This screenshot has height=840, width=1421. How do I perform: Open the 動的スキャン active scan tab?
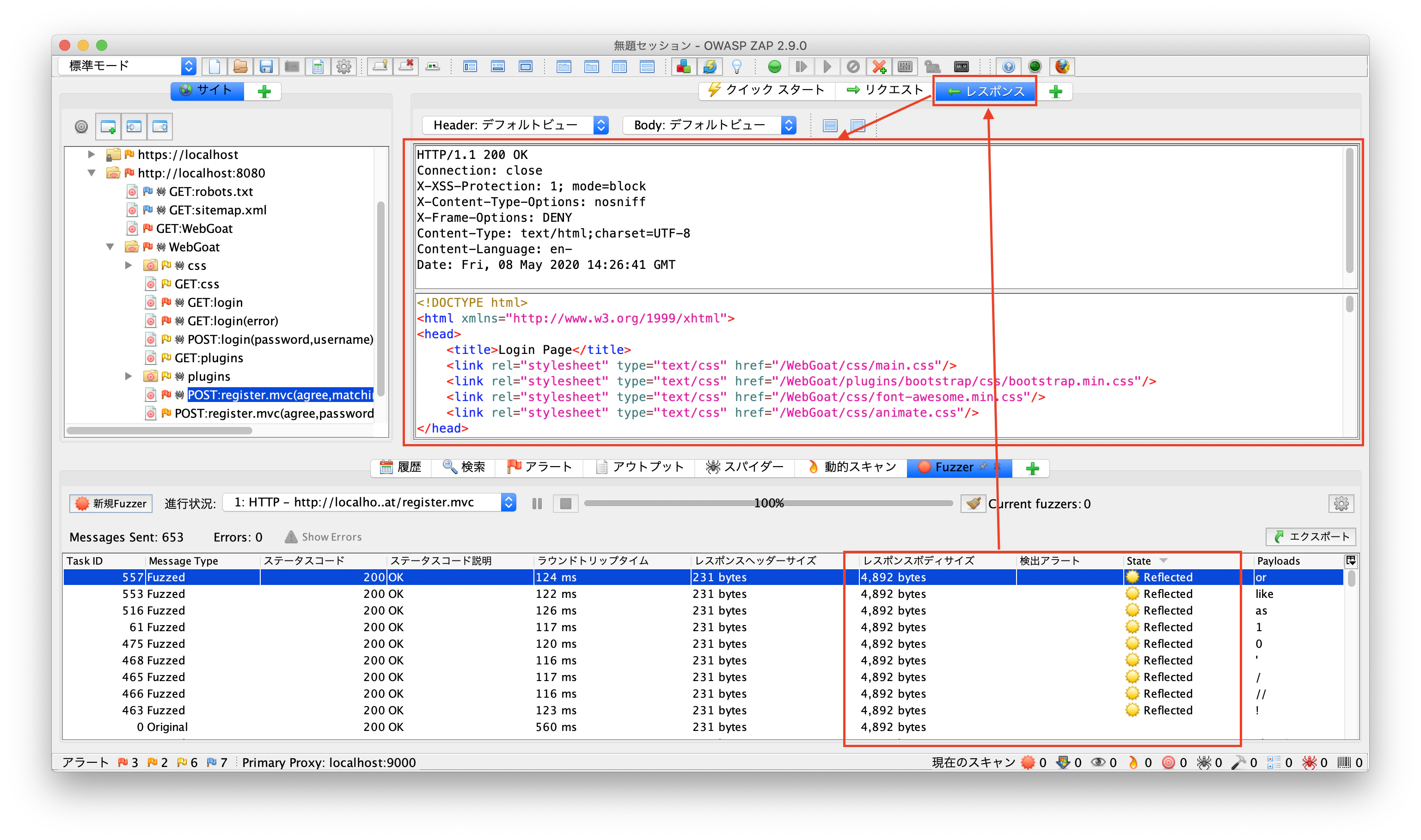(851, 467)
